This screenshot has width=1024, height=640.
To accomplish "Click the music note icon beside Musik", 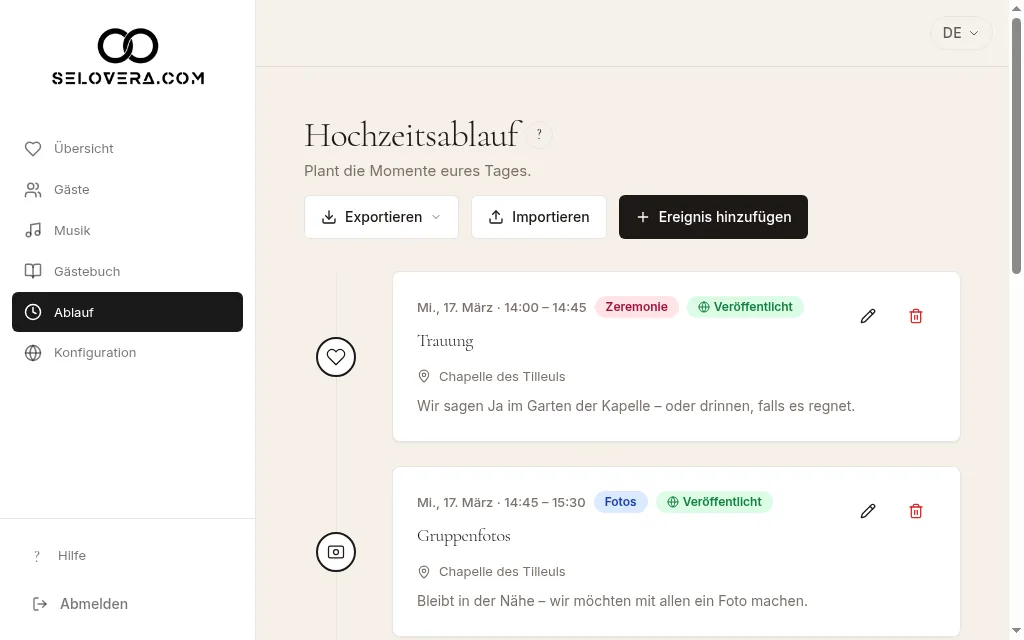I will tap(33, 231).
